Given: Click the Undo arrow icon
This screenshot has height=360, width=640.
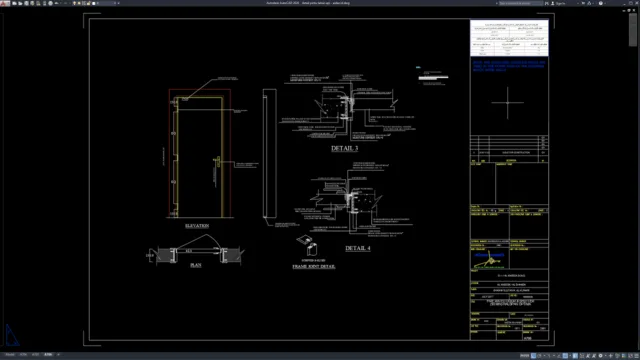Looking at the screenshot, I should 56,3.
